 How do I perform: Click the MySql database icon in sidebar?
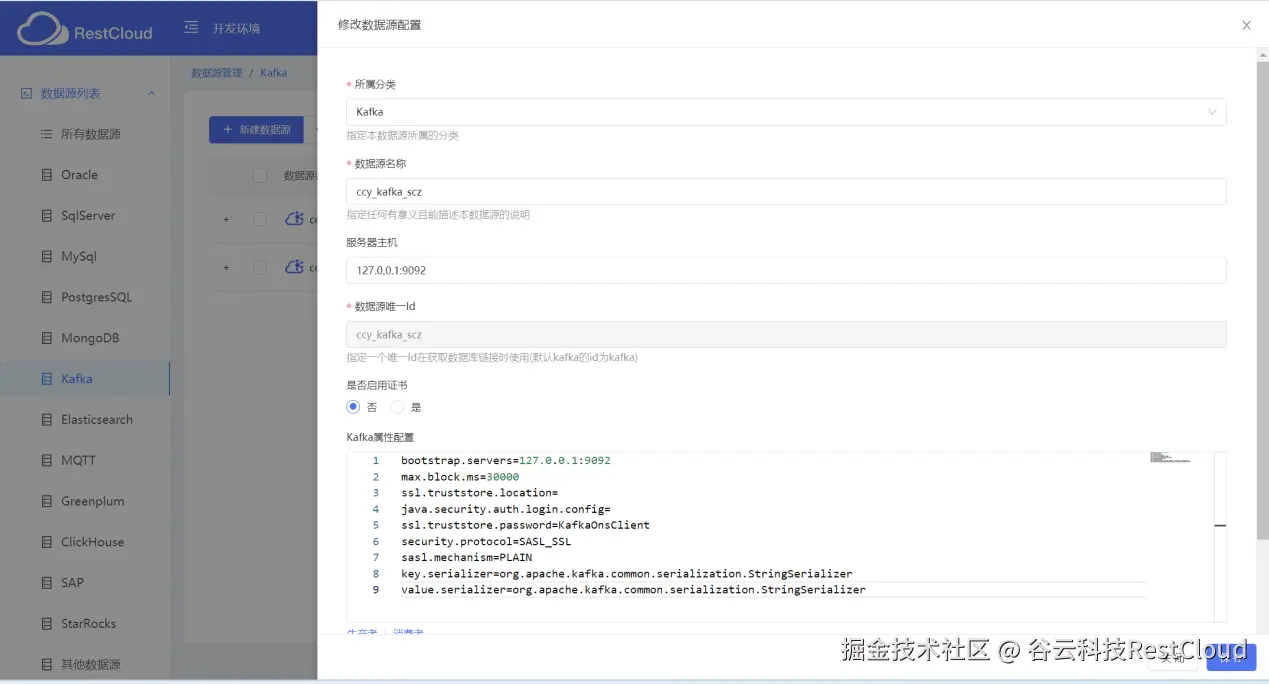46,257
